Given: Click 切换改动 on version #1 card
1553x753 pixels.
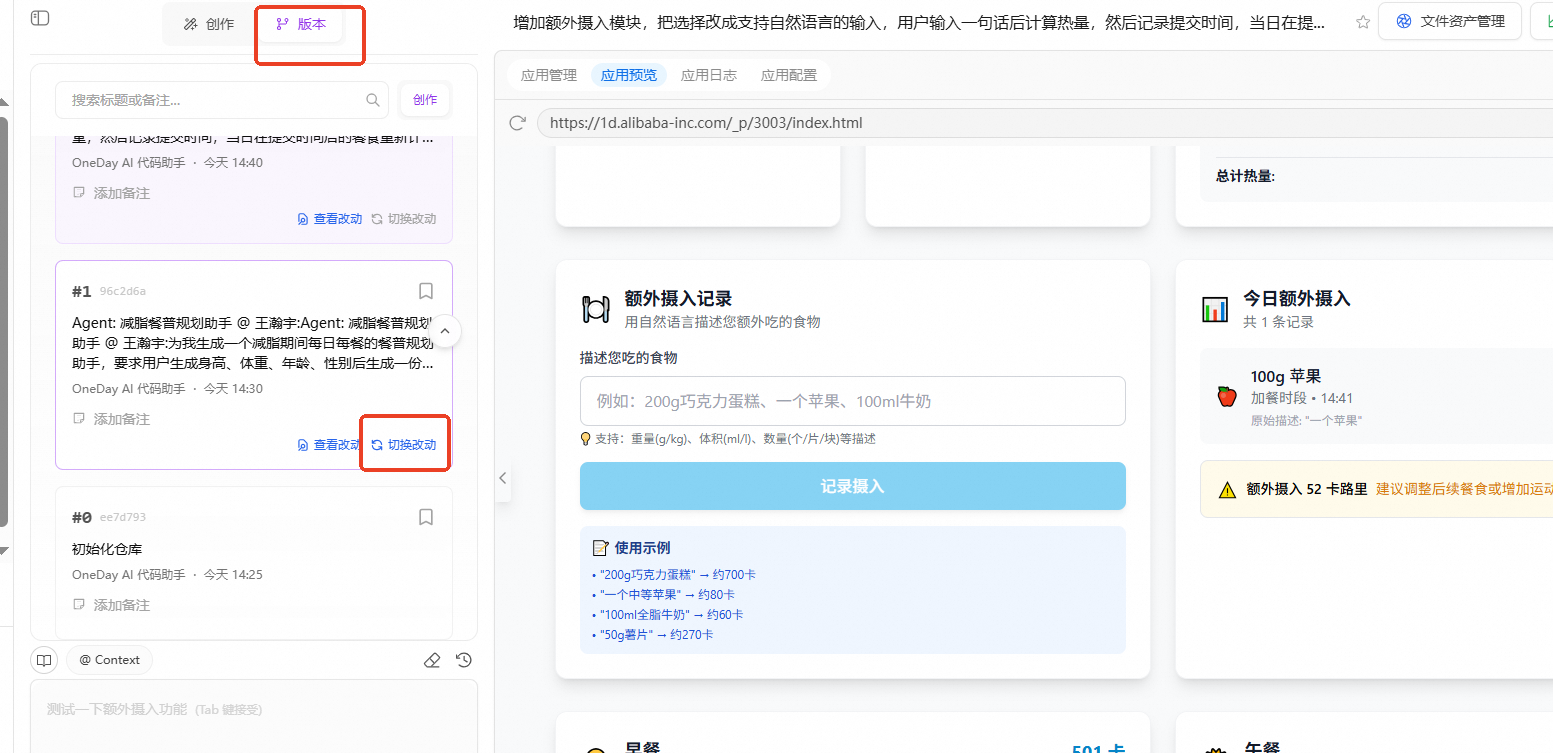Looking at the screenshot, I should 404,445.
